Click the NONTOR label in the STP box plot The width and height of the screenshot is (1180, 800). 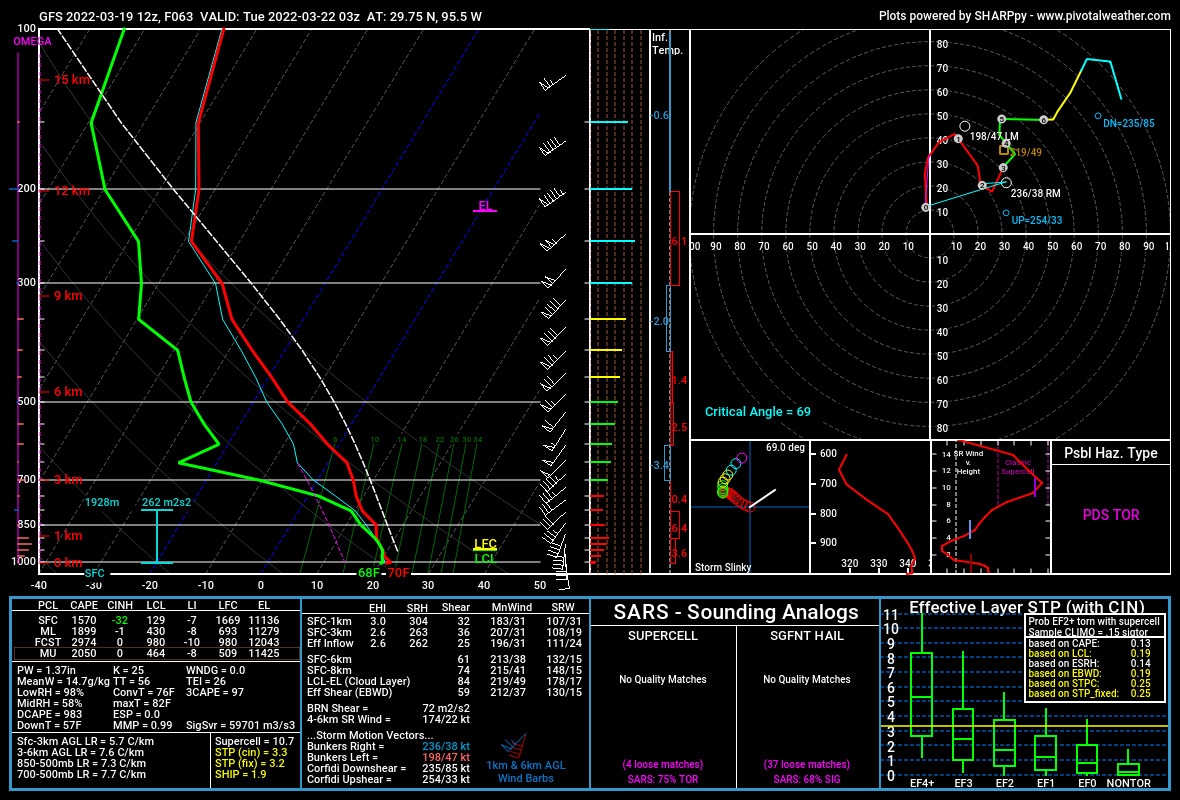(x=1128, y=783)
